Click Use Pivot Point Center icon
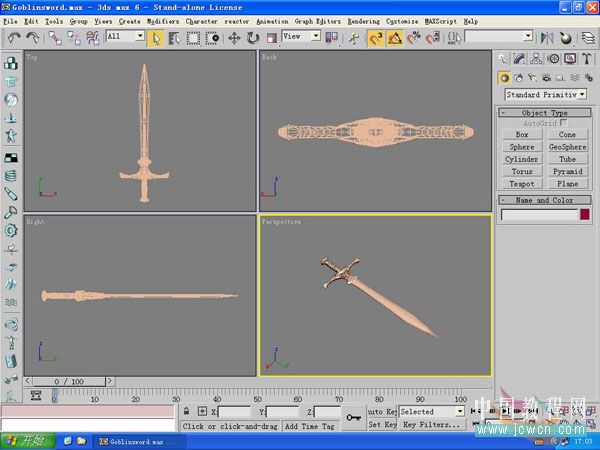 [x=331, y=38]
